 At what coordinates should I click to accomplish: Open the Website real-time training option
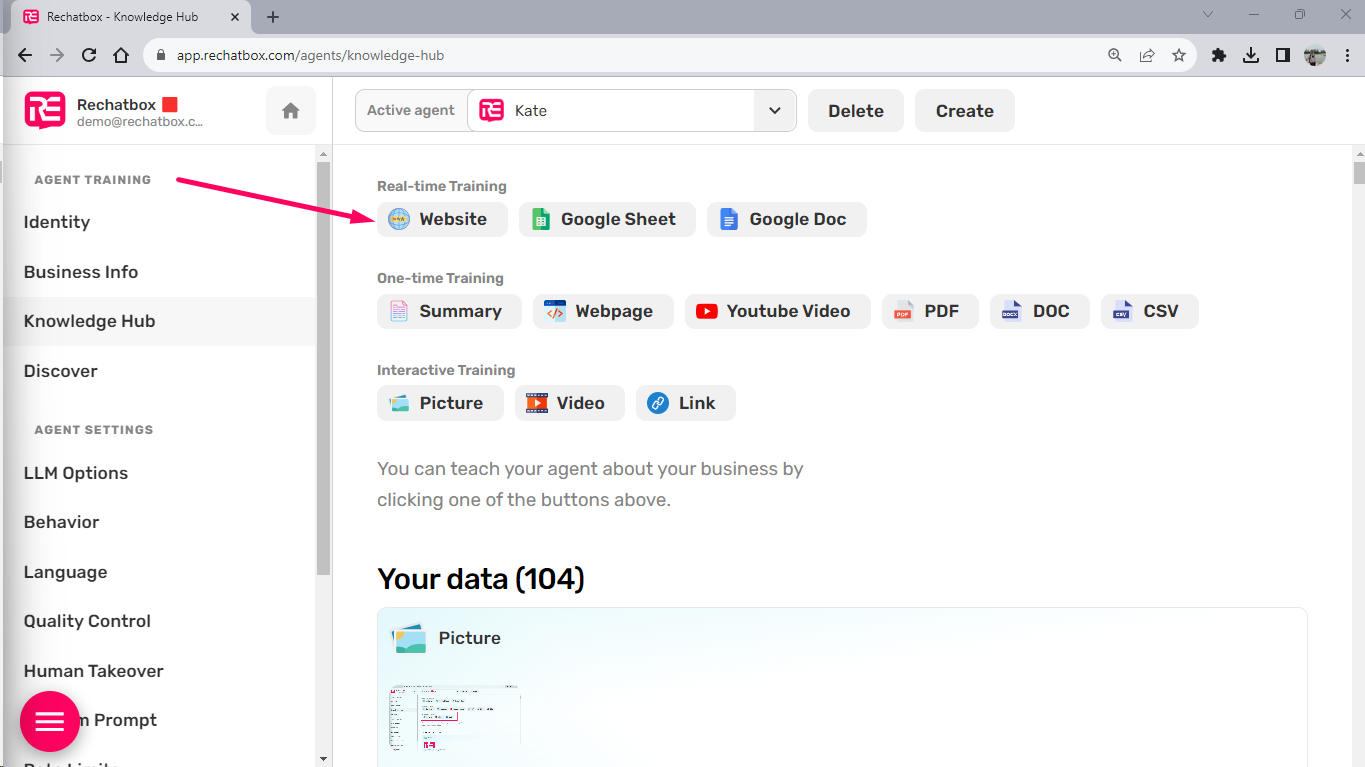(442, 219)
